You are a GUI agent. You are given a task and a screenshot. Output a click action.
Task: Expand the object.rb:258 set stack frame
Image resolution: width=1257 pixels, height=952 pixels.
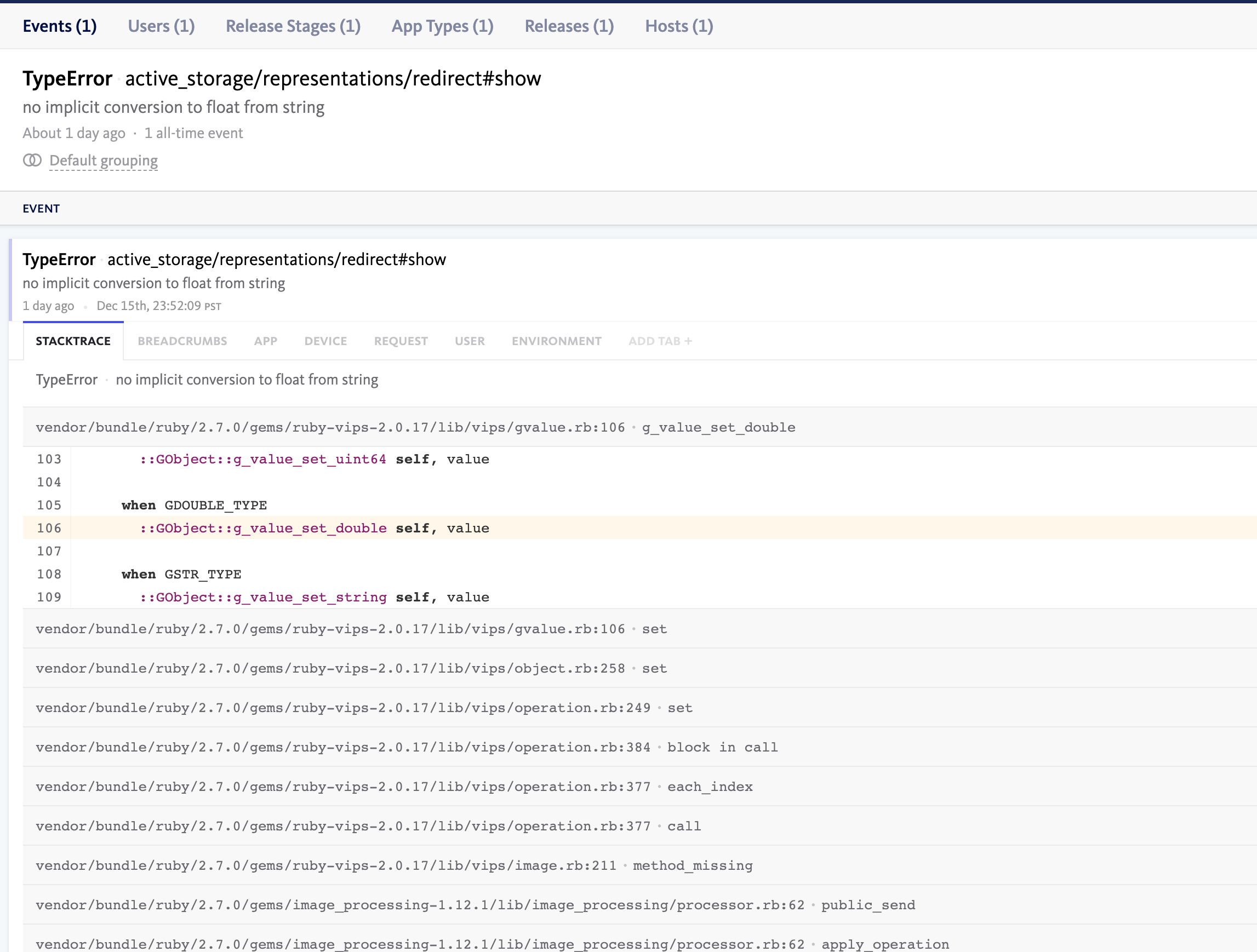coord(351,669)
